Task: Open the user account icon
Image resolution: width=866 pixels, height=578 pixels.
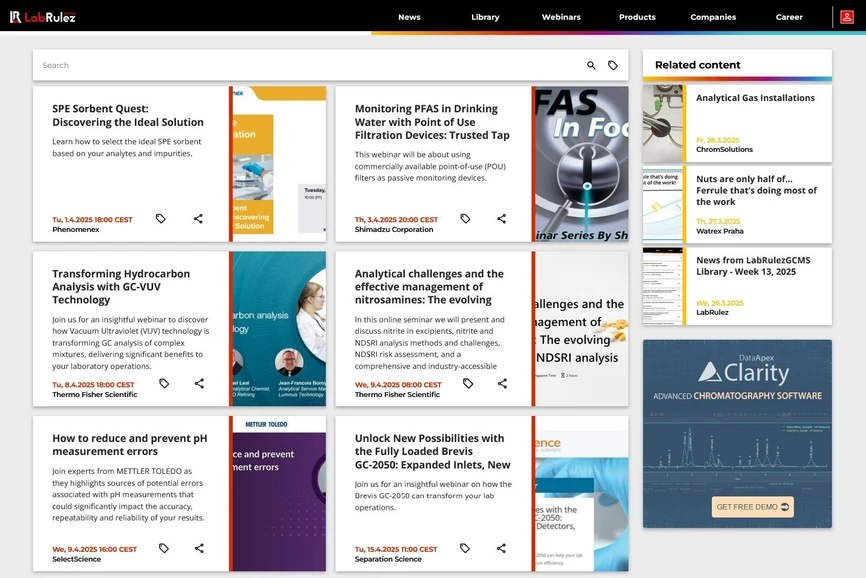Action: [847, 17]
